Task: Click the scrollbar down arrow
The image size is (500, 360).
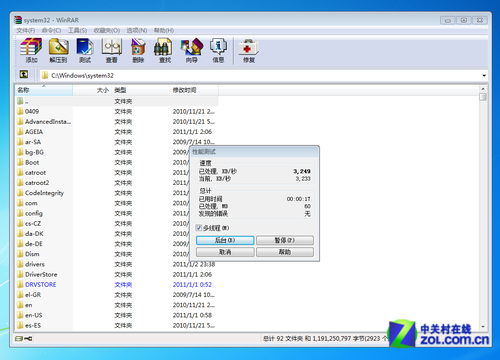Action: 483,327
